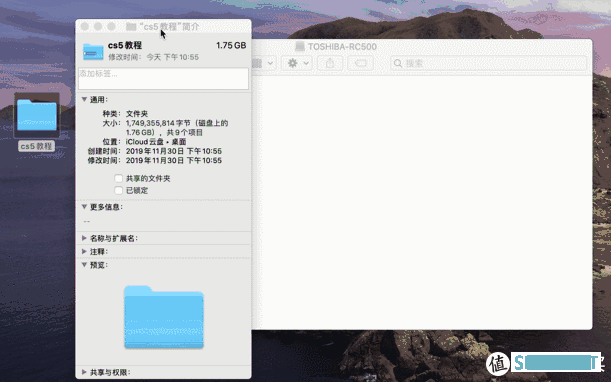Select the cs5 教程 folder on the desktop
The image size is (611, 382).
pyautogui.click(x=37, y=115)
